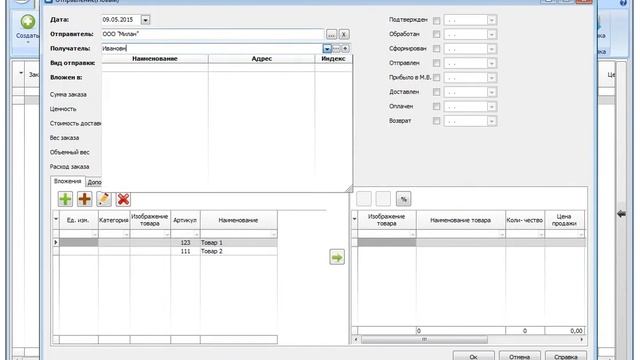Click the Отмена button
Screen dimensions: 640x360
tap(520, 356)
